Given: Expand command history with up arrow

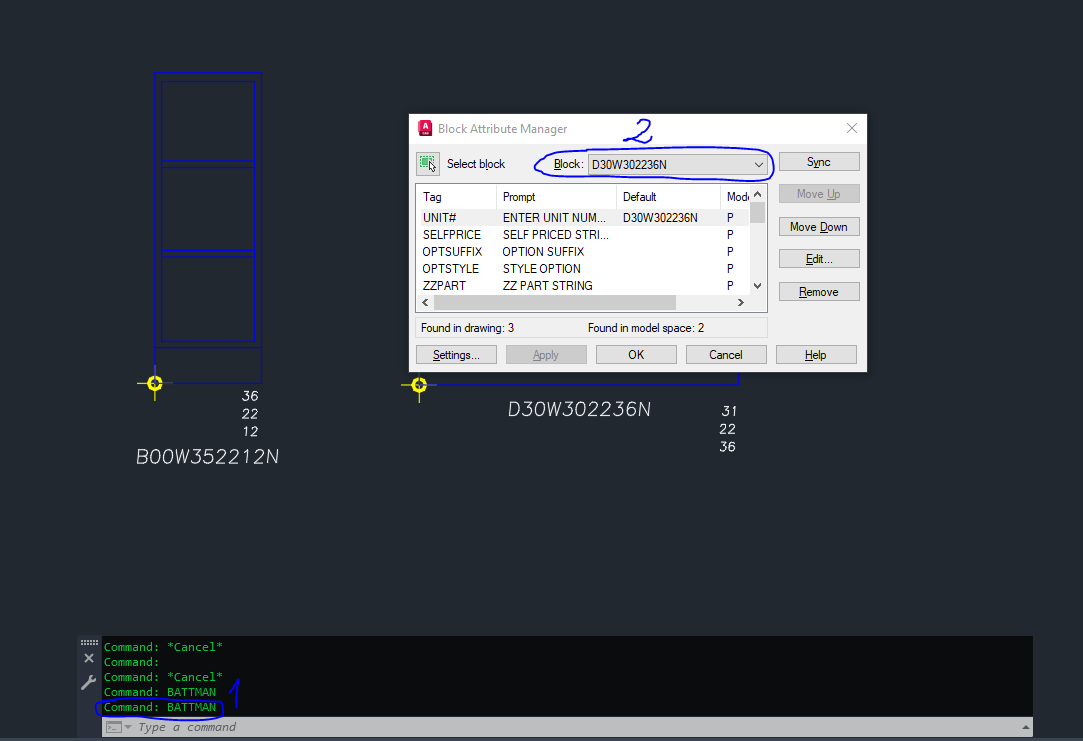Looking at the screenshot, I should [1026, 727].
